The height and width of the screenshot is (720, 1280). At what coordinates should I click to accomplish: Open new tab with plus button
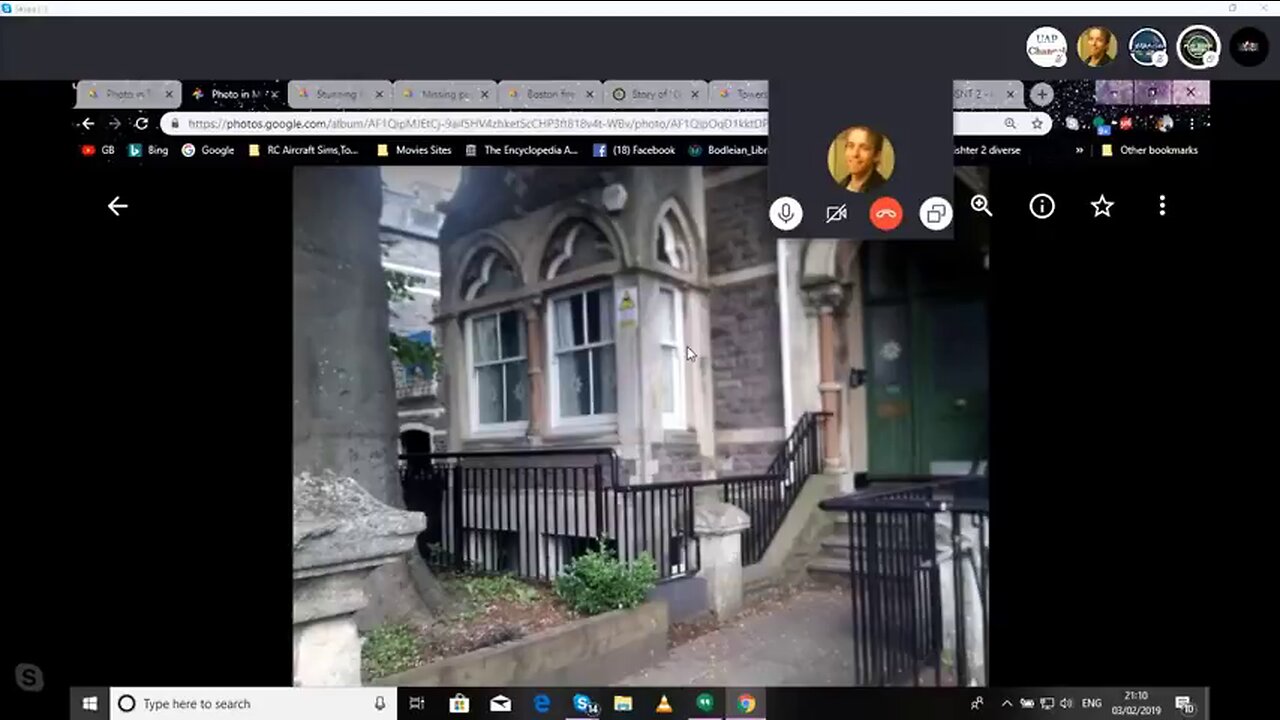point(1041,94)
